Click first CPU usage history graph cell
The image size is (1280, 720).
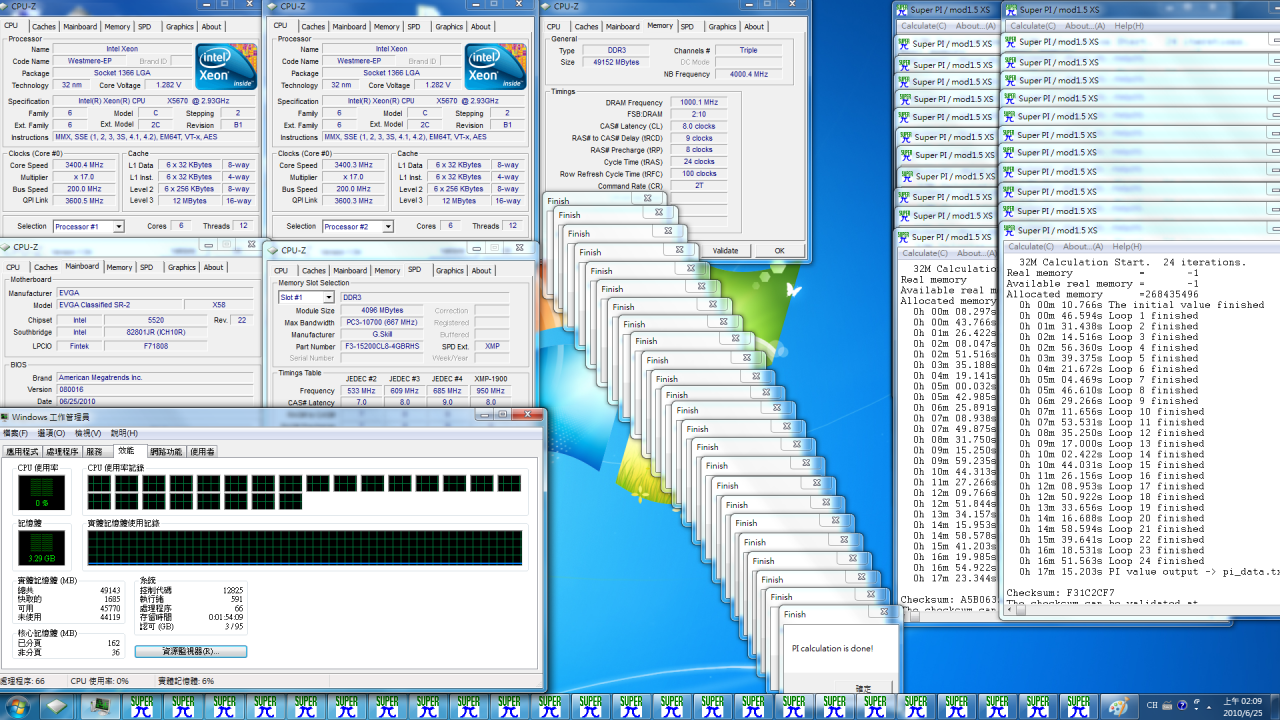pyautogui.click(x=99, y=484)
